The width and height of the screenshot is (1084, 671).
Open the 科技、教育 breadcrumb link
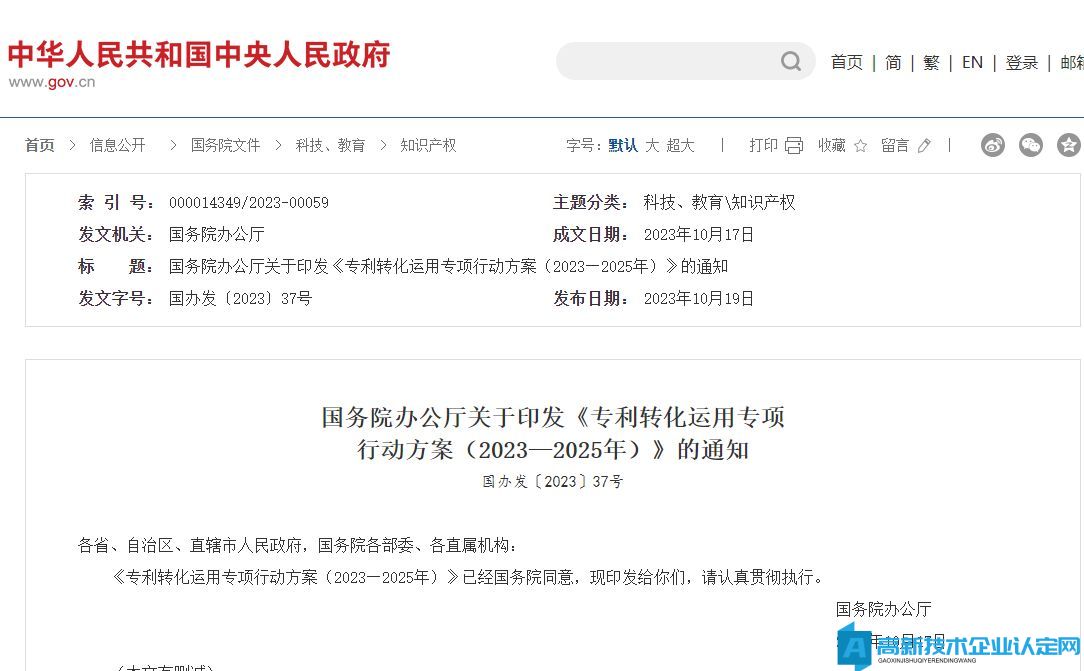(x=330, y=145)
